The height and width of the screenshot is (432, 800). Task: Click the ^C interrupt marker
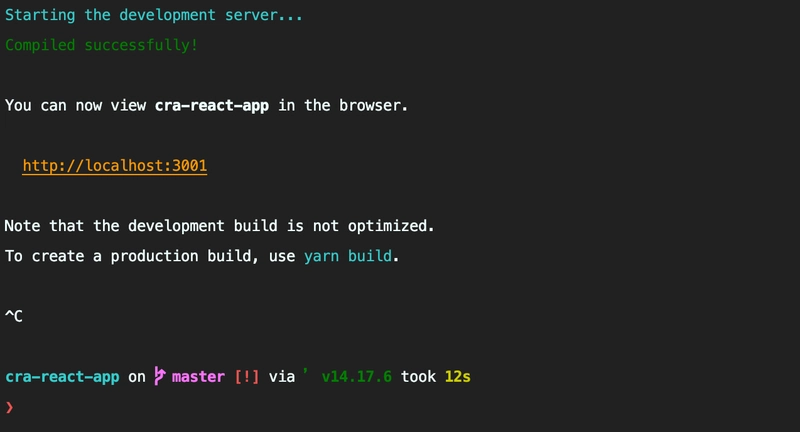pos(14,316)
